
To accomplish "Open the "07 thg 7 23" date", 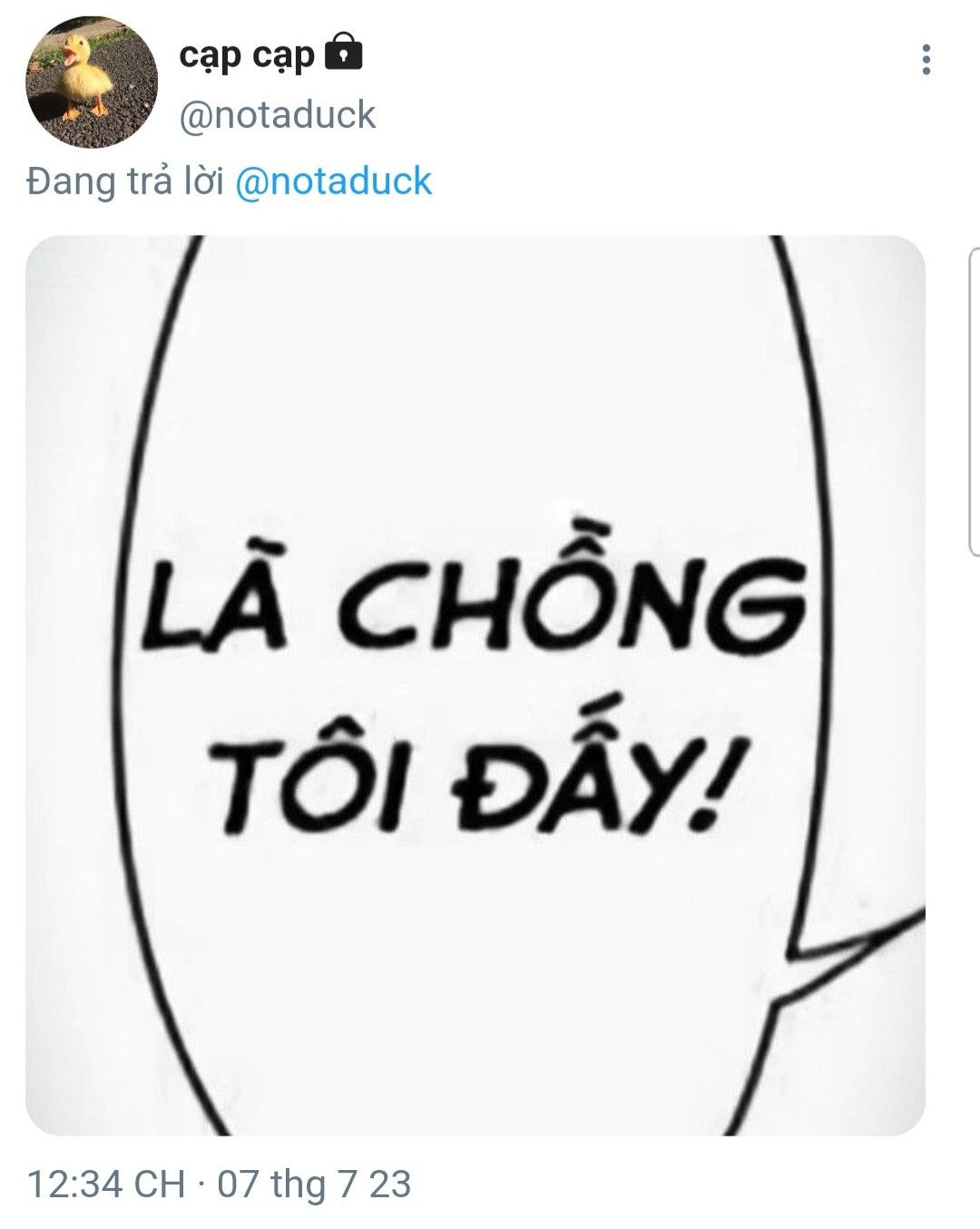I will point(314,1185).
